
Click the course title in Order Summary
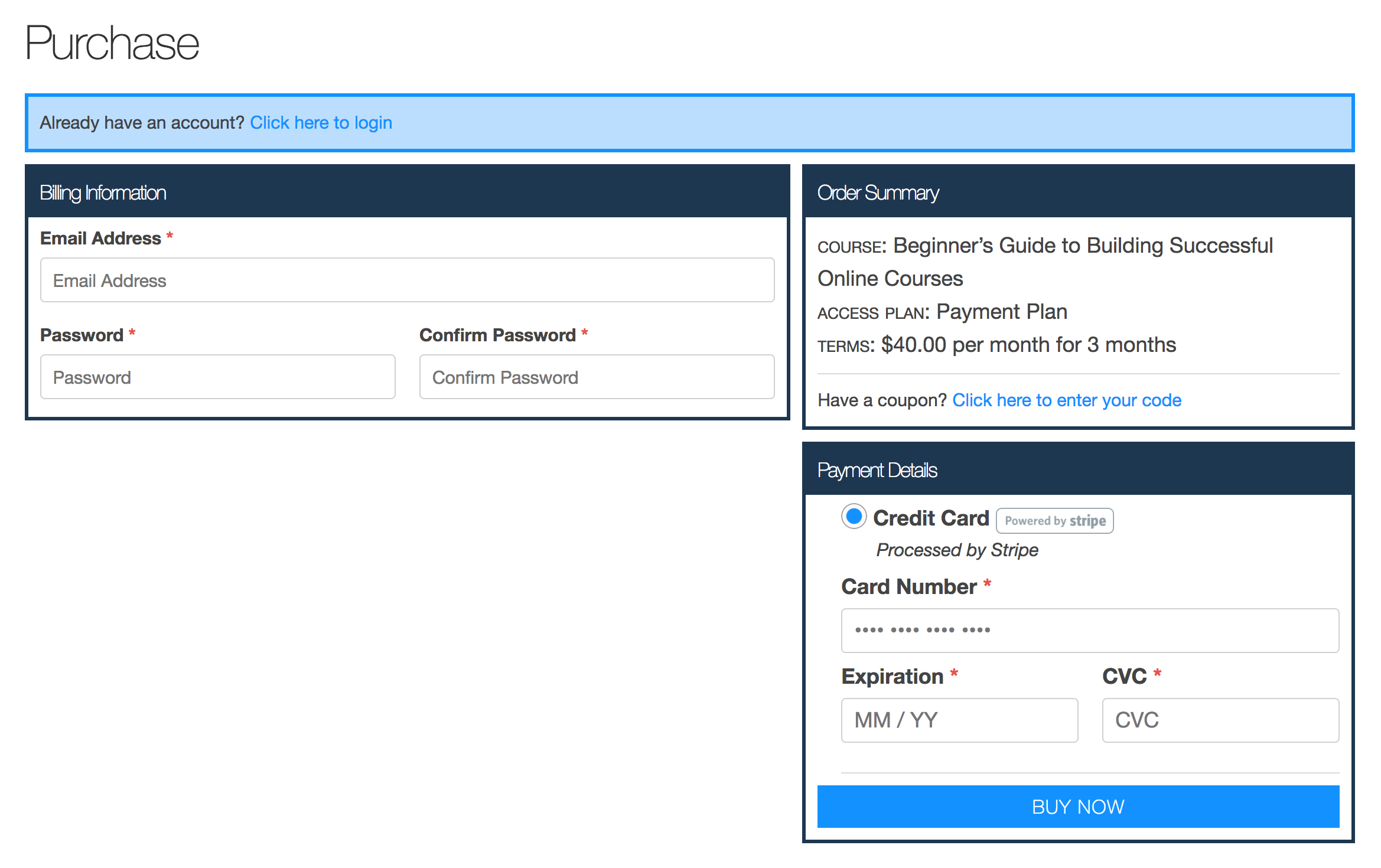click(1082, 246)
